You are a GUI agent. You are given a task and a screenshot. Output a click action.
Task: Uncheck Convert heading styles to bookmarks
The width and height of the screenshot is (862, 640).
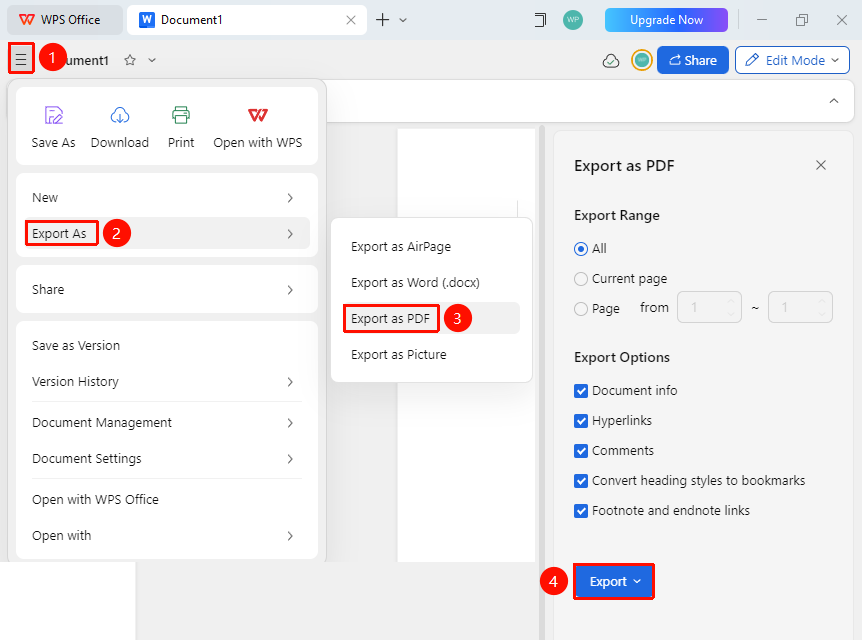click(581, 481)
